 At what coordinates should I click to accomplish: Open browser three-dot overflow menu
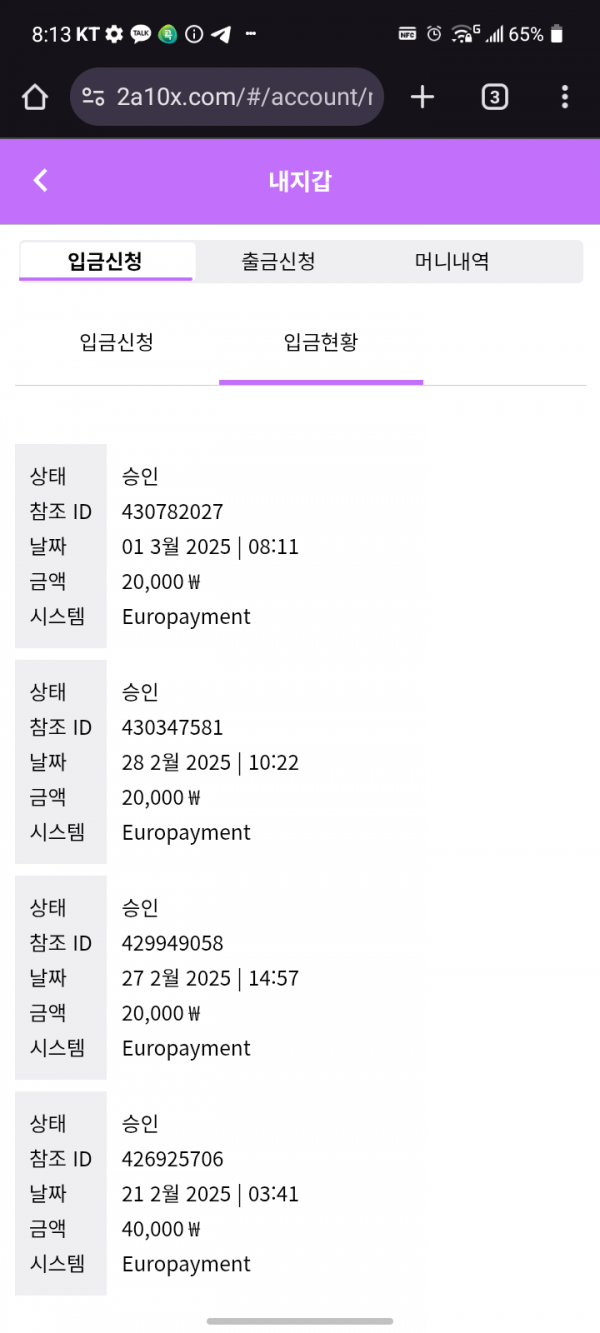coord(565,97)
